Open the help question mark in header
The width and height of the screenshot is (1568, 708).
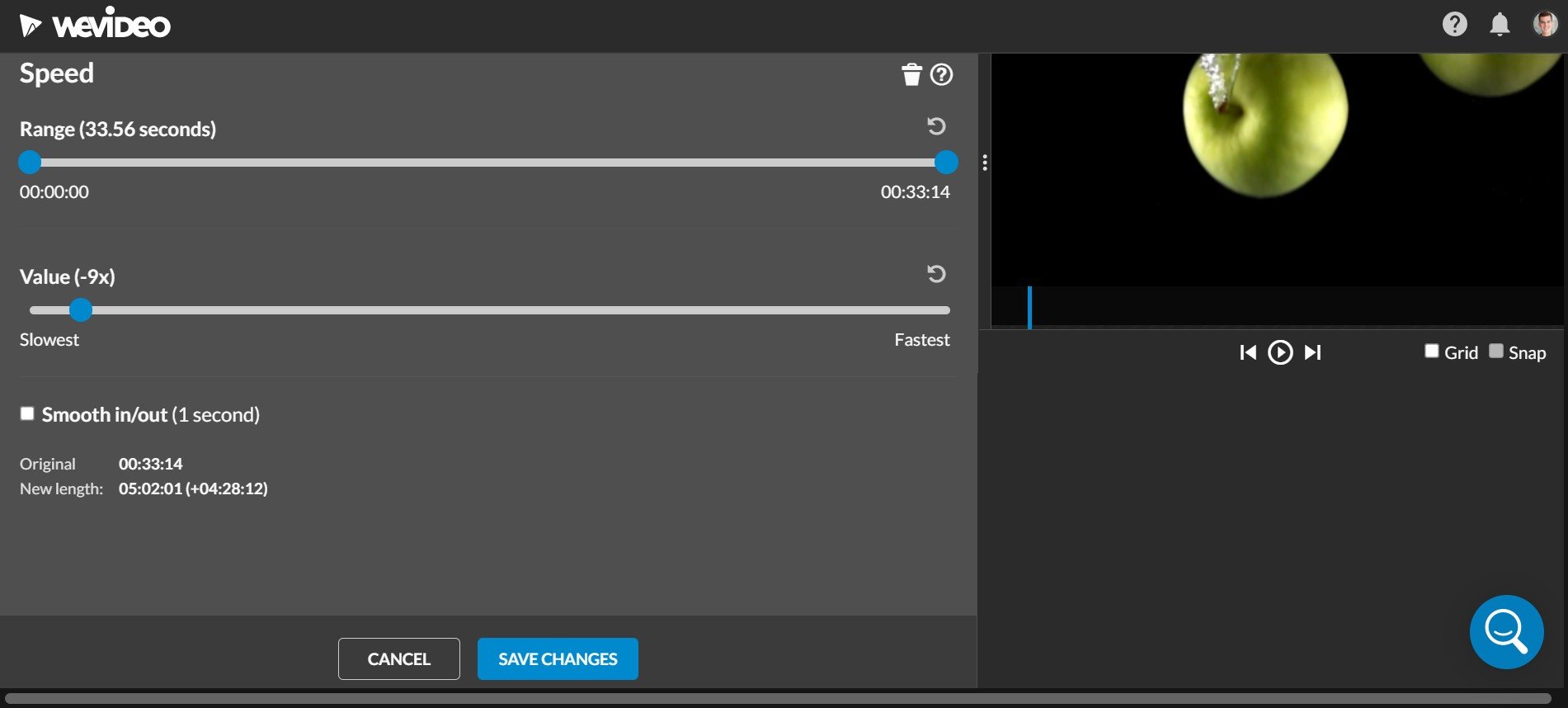tap(1454, 24)
